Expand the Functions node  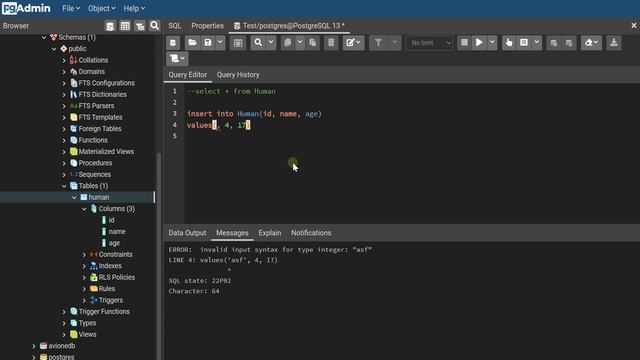click(64, 140)
